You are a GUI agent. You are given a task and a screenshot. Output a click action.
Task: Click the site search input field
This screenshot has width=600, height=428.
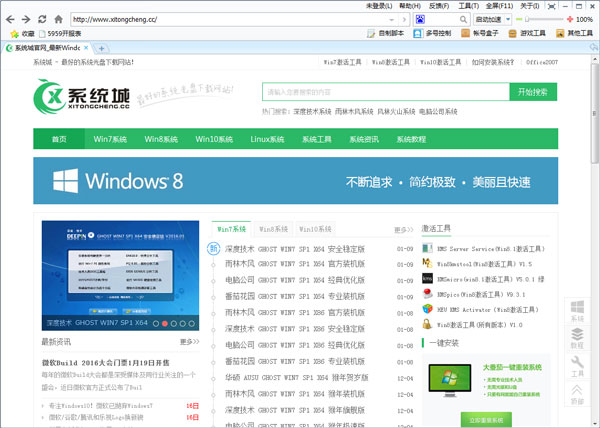tap(386, 92)
